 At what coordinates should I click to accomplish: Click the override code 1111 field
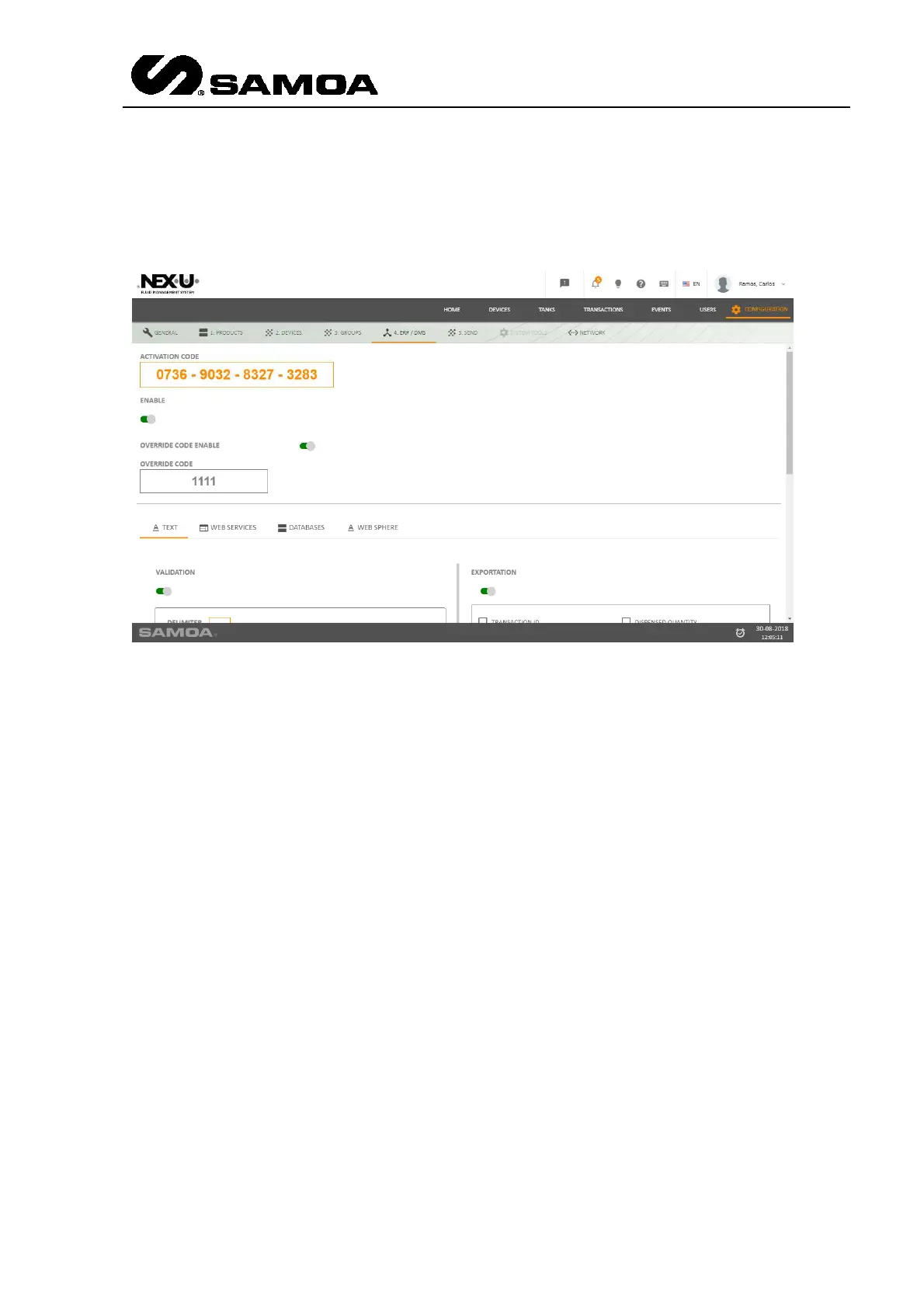pos(203,481)
